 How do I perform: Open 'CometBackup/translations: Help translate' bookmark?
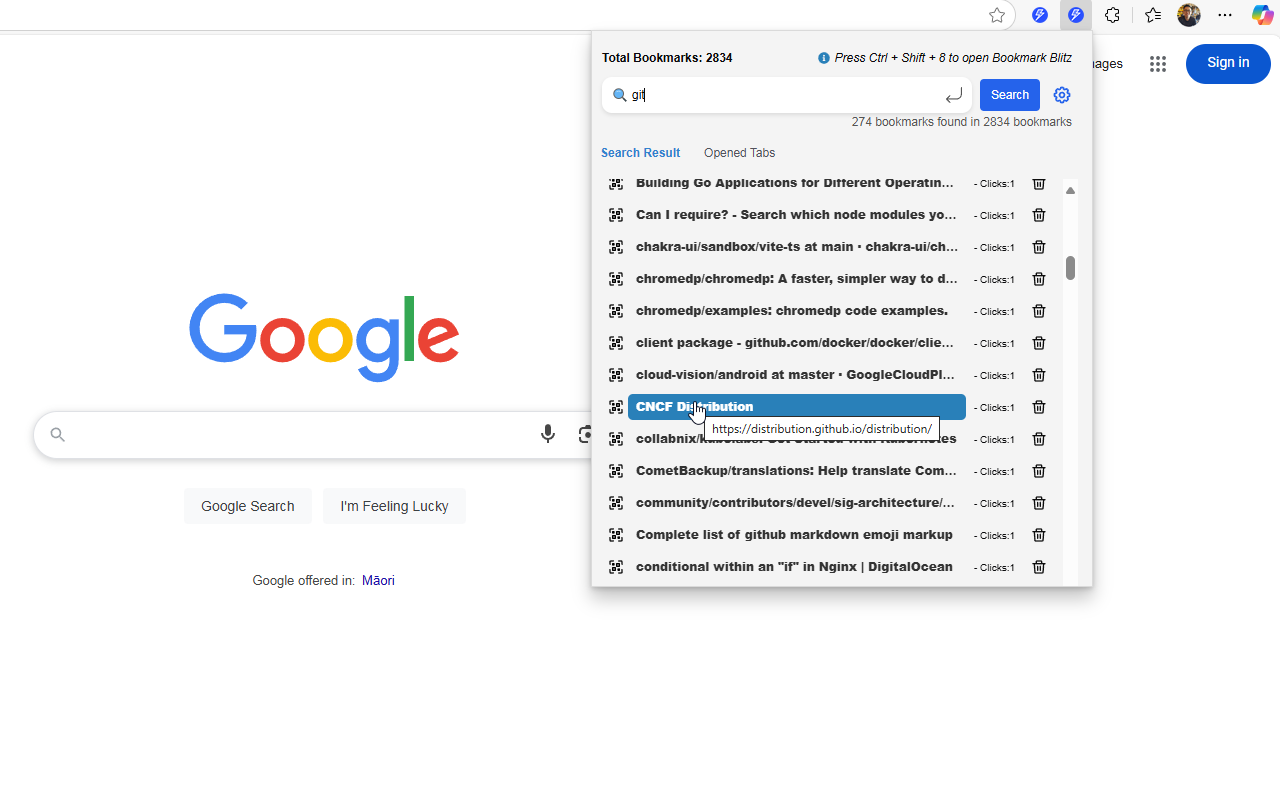click(x=797, y=471)
